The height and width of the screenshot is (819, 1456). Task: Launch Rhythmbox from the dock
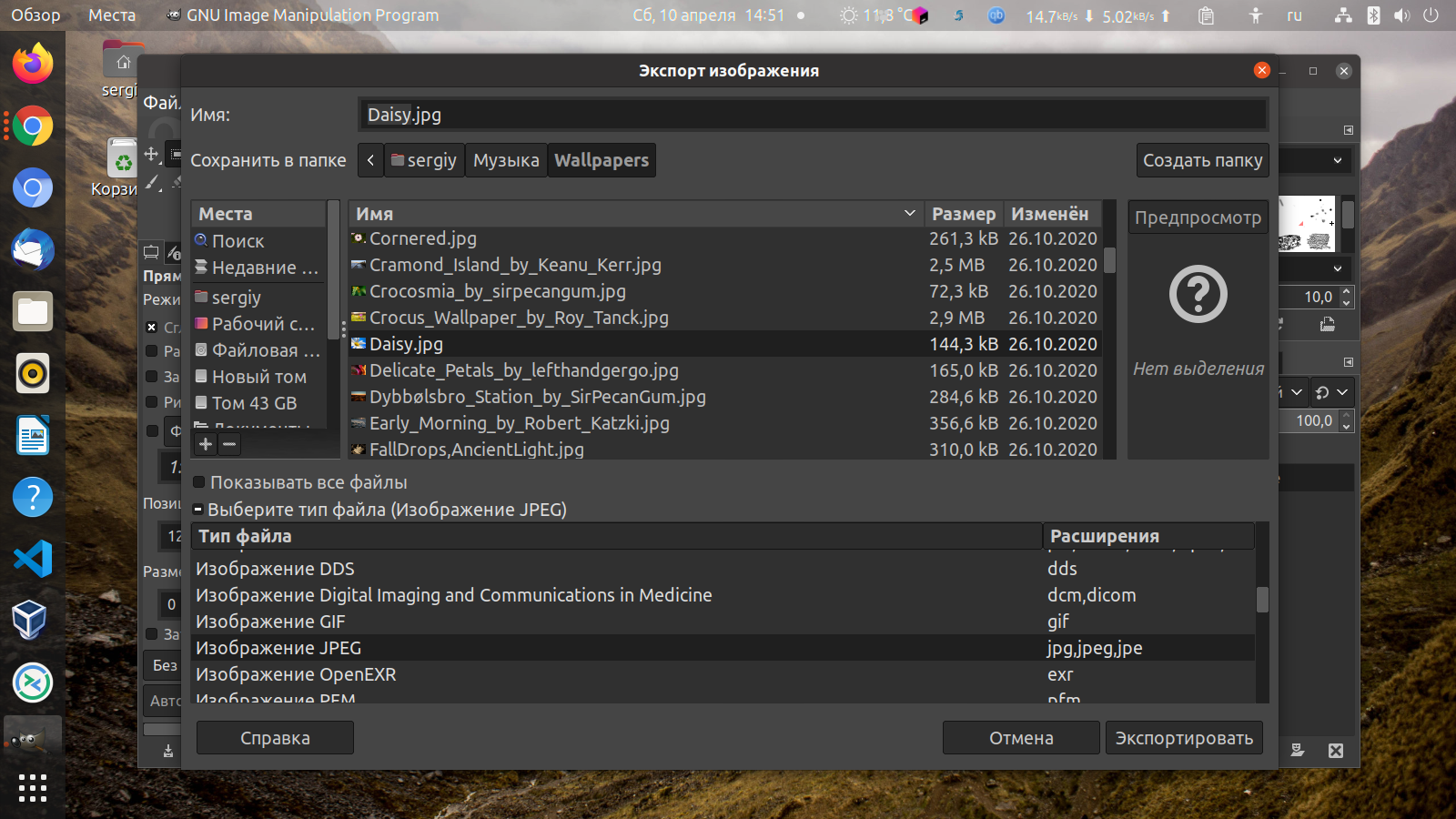(x=33, y=373)
